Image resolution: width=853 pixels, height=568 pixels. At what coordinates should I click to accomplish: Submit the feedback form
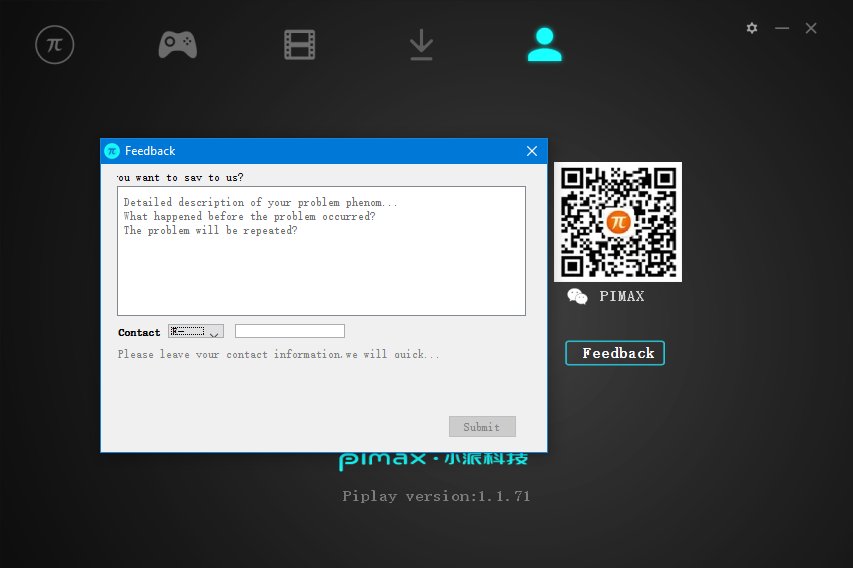click(482, 427)
